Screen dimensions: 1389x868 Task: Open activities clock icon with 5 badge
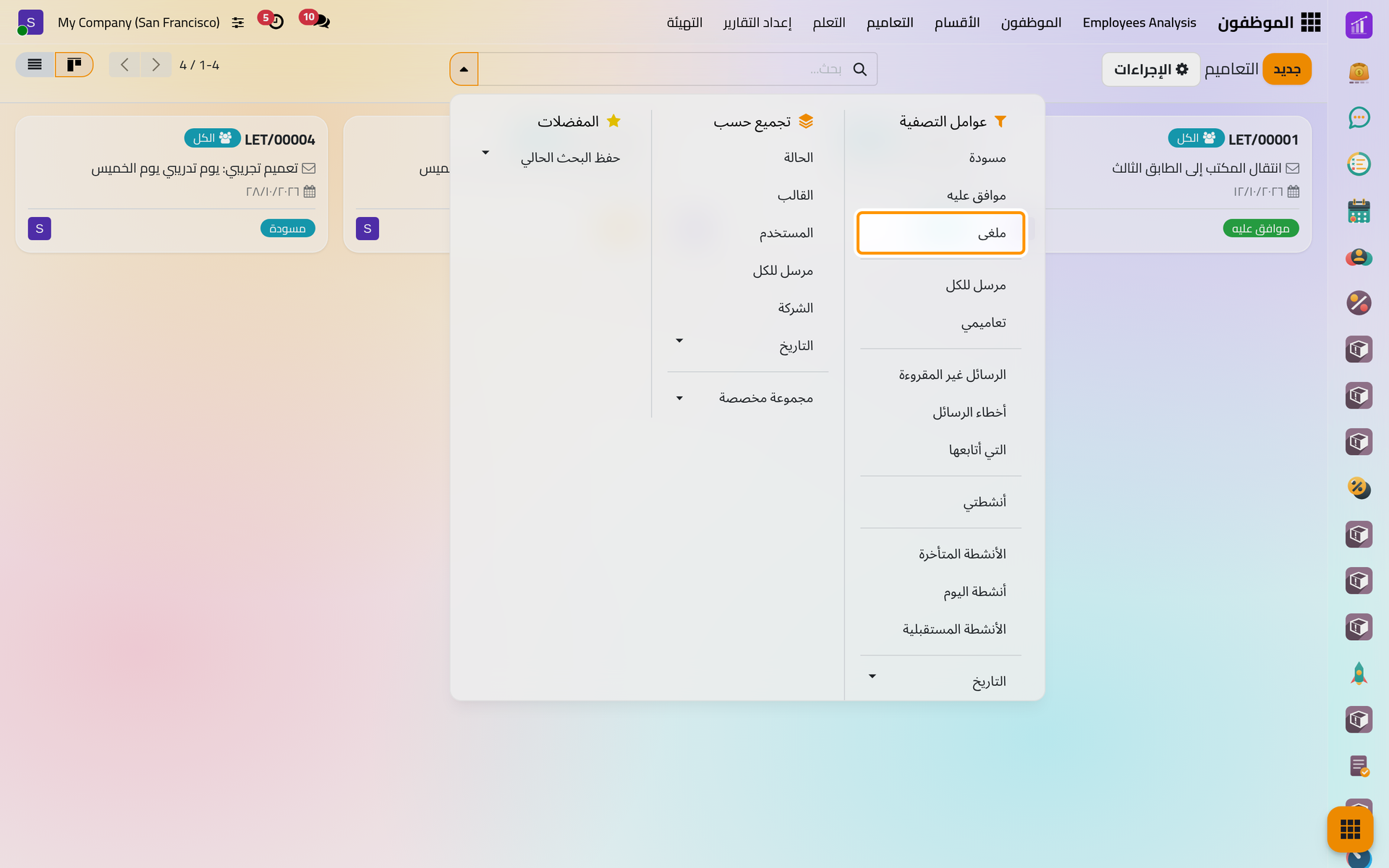tap(271, 20)
